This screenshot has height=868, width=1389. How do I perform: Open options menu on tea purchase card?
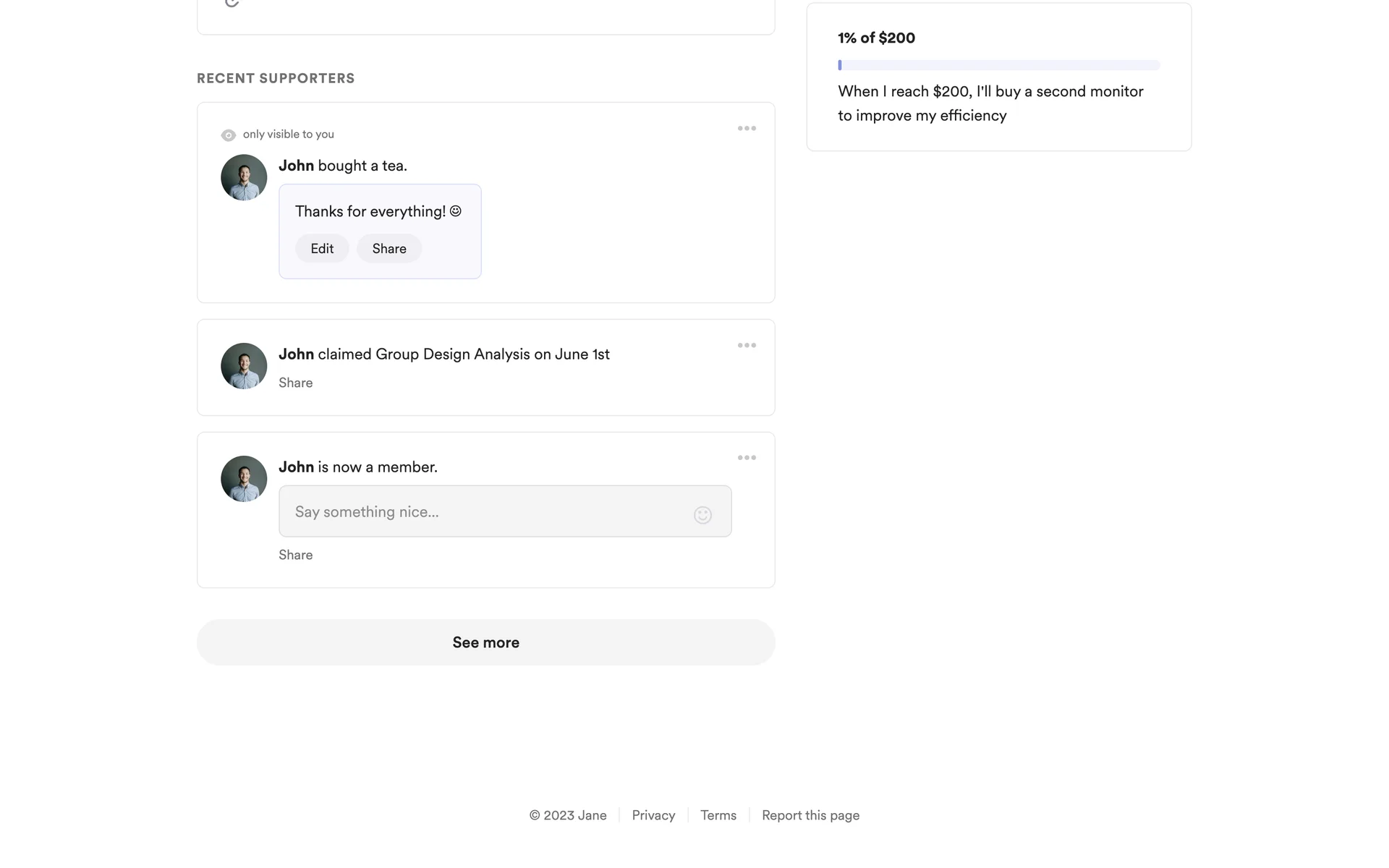[747, 129]
